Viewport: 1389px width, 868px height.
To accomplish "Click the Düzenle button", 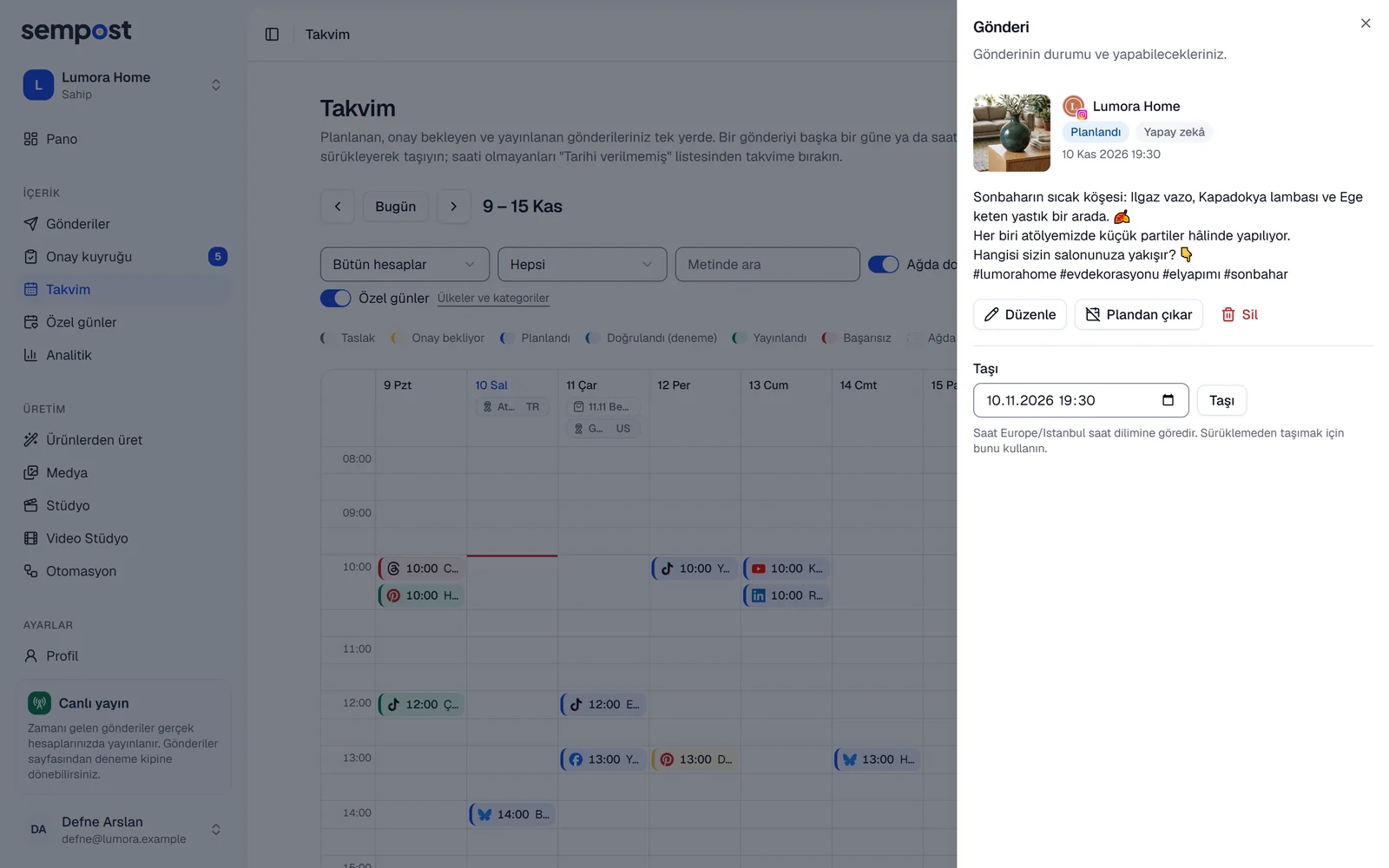I will coord(1020,314).
